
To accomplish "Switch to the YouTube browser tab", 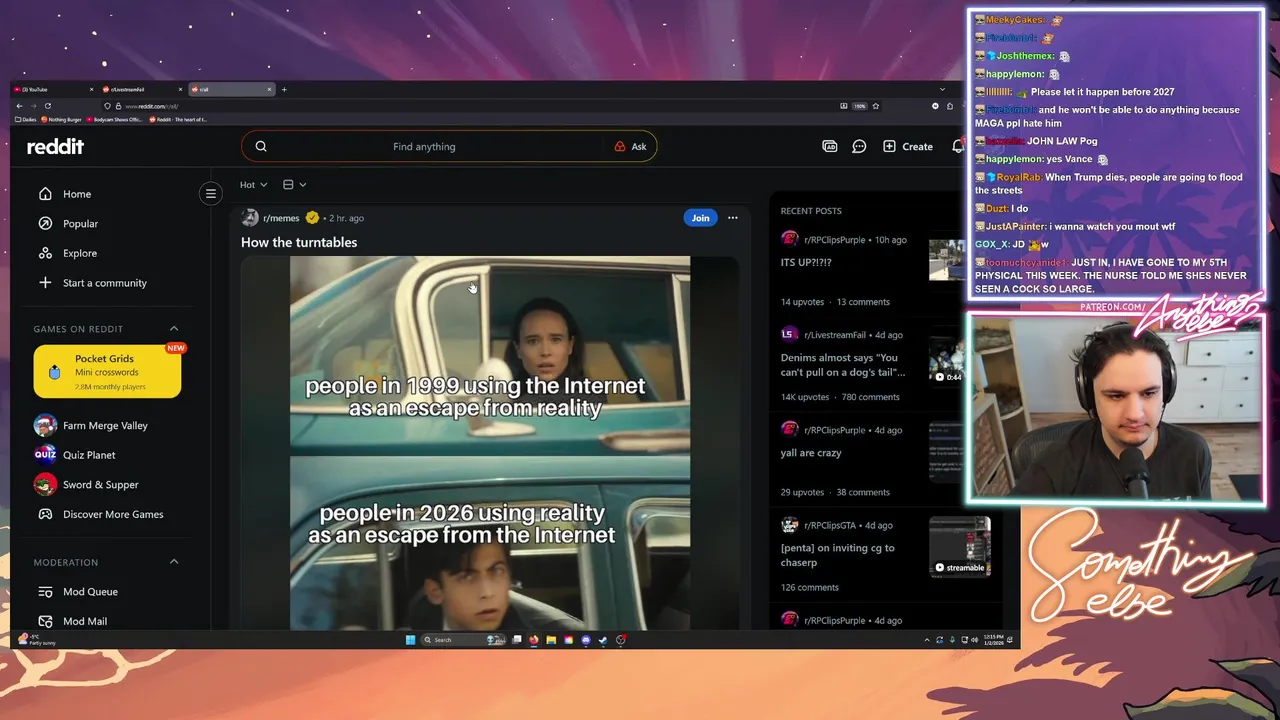I will click(53, 89).
